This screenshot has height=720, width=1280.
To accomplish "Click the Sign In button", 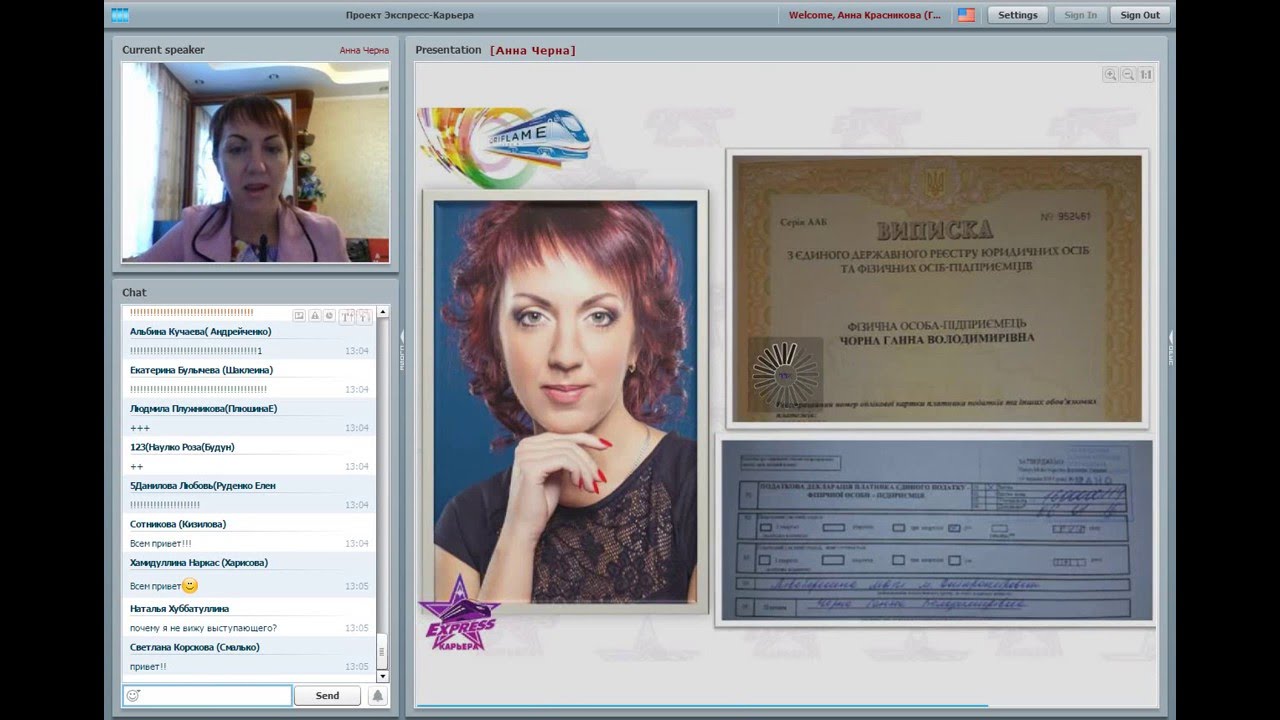I will [1080, 15].
